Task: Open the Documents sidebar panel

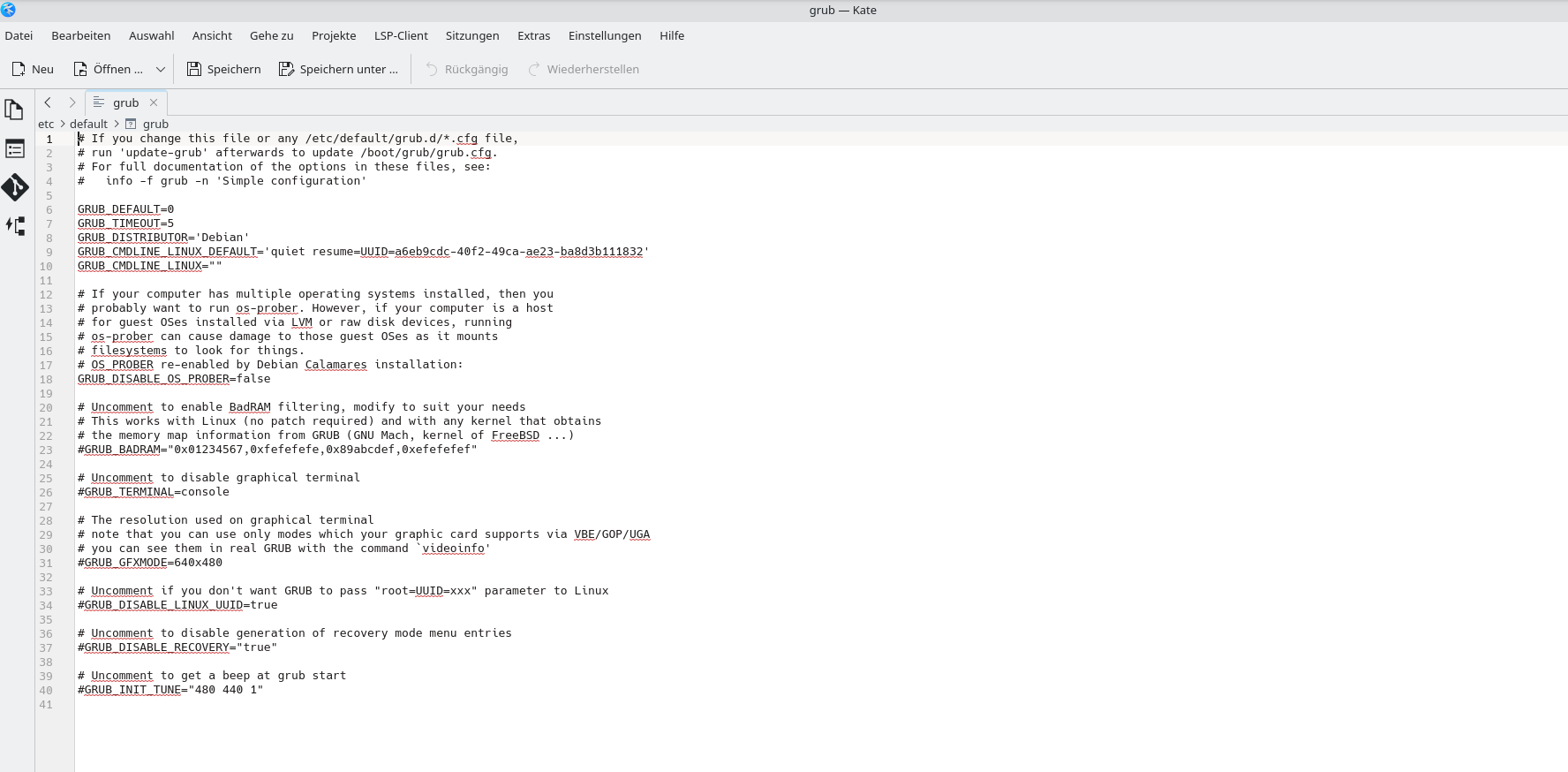Action: pos(14,110)
